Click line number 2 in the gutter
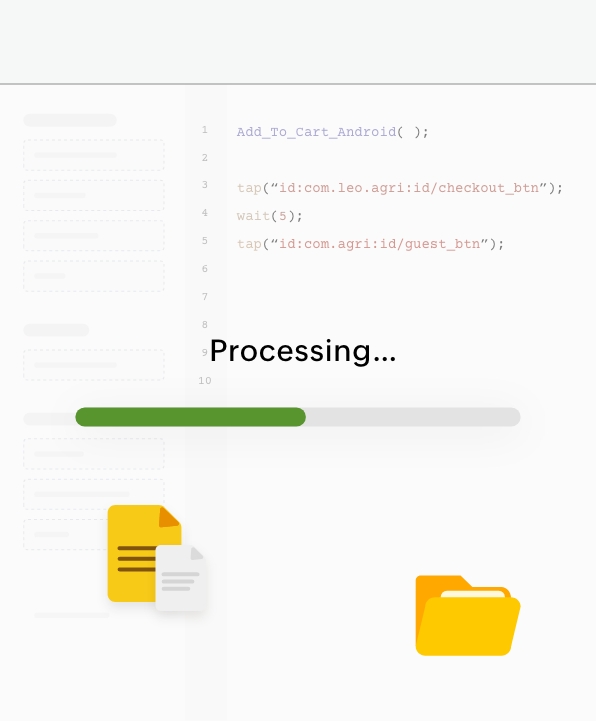This screenshot has width=596, height=721. (205, 158)
